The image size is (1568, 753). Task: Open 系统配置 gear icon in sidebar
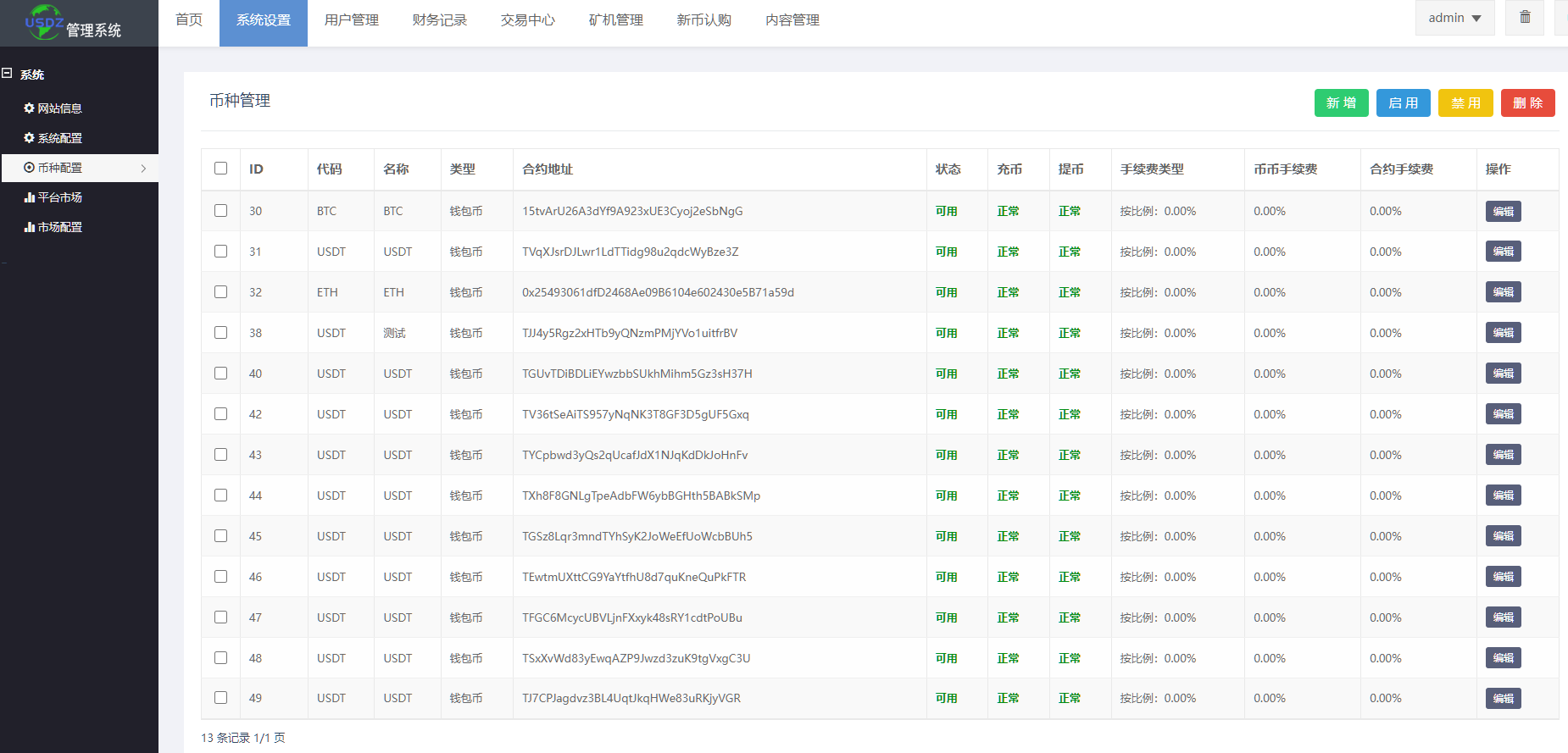(x=29, y=138)
